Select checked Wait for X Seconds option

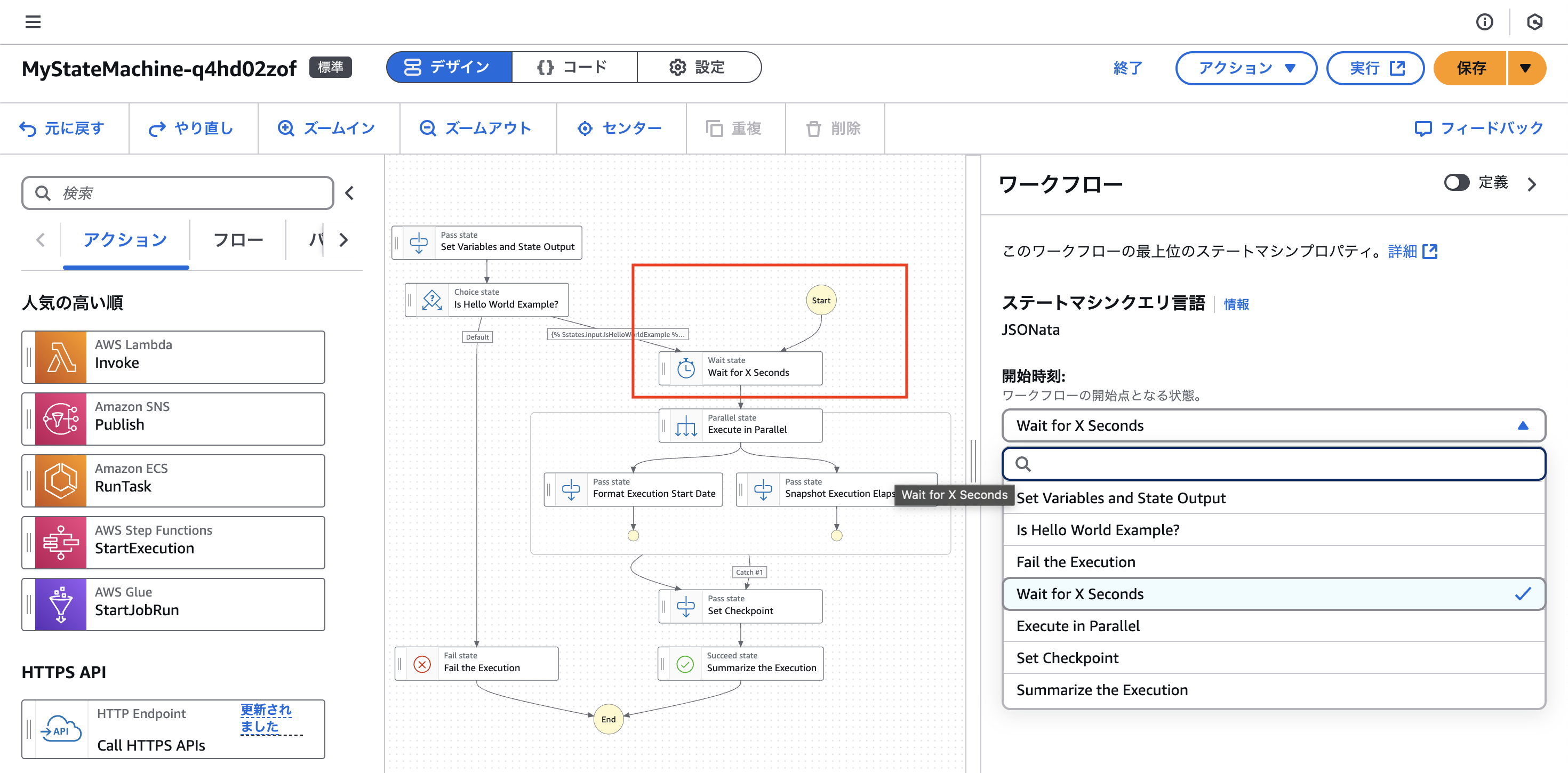1274,594
